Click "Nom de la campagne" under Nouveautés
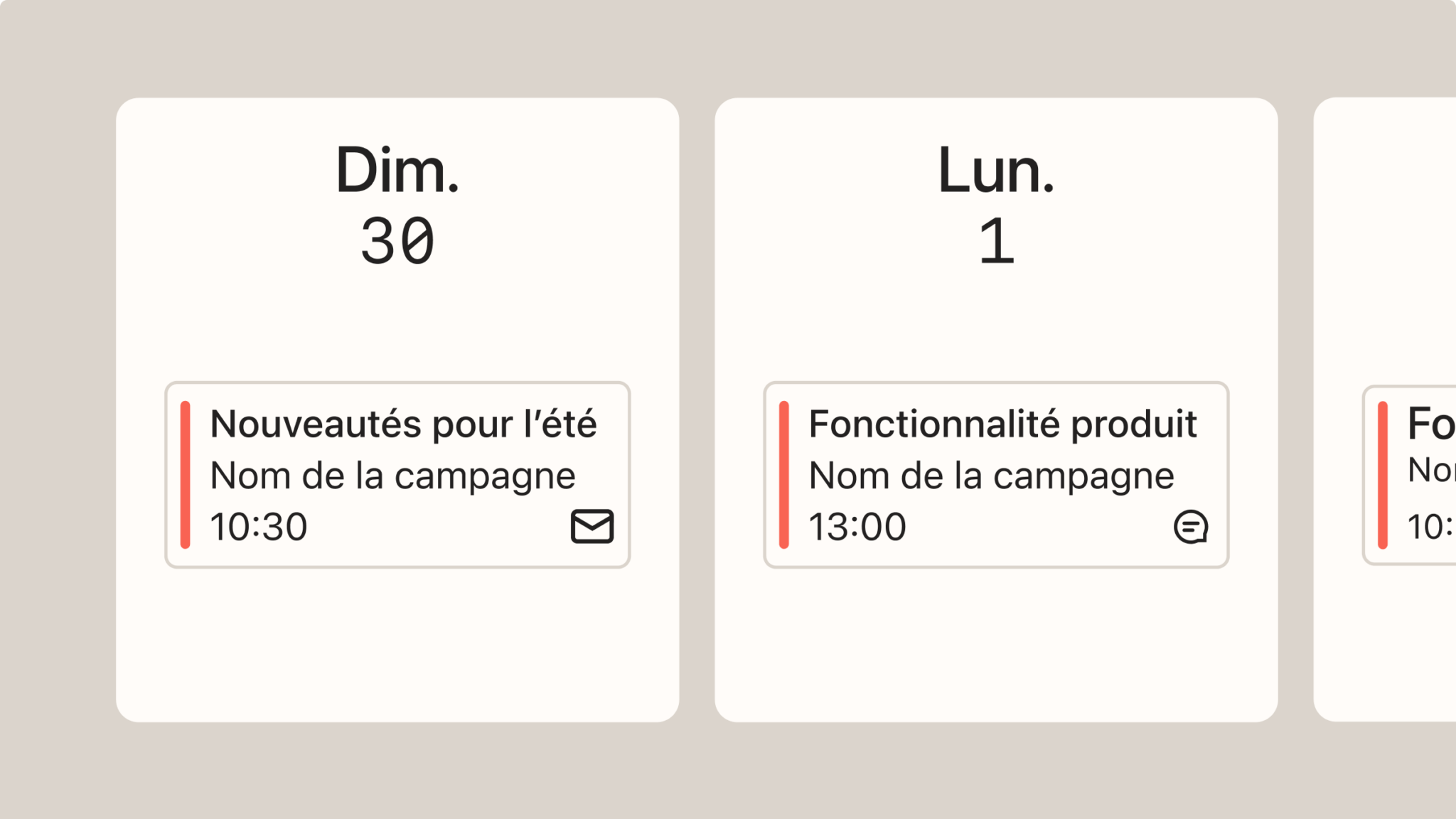Image resolution: width=1456 pixels, height=819 pixels. (392, 476)
